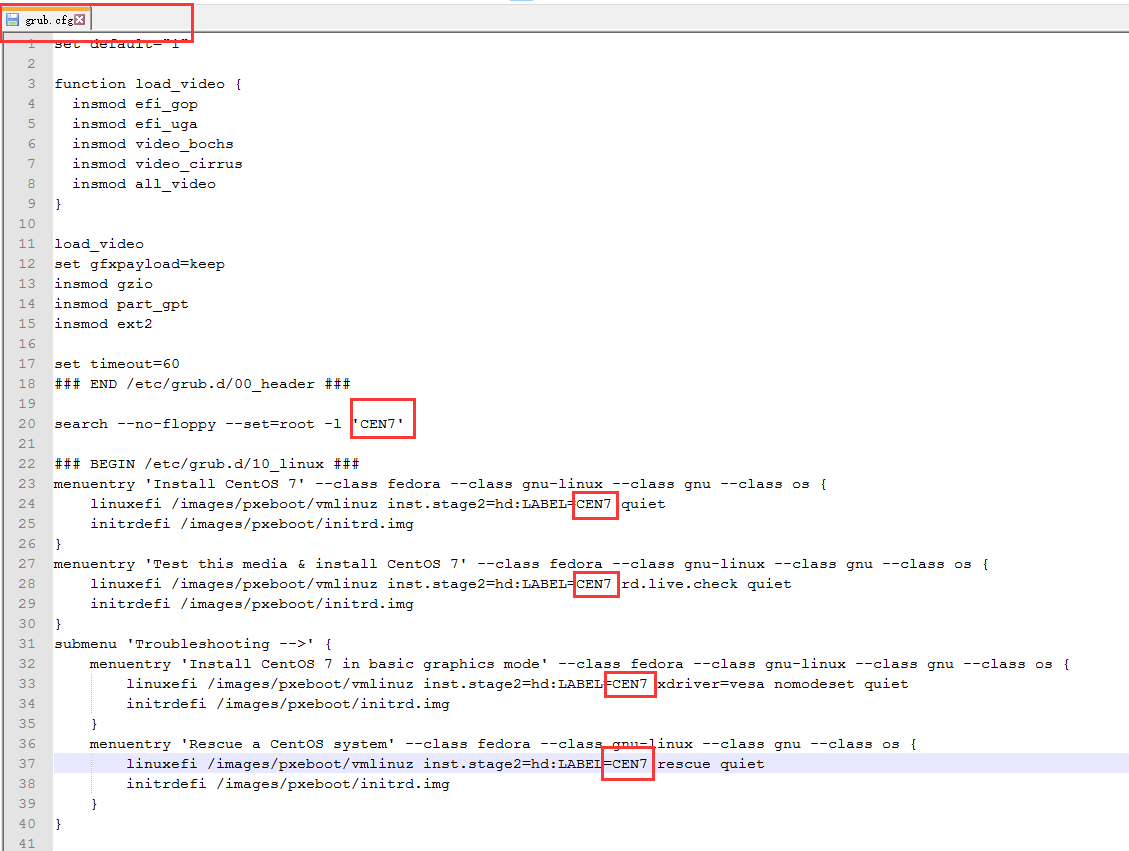1129x851 pixels.
Task: Click 'linuxefi' on line 24
Action: (x=125, y=504)
